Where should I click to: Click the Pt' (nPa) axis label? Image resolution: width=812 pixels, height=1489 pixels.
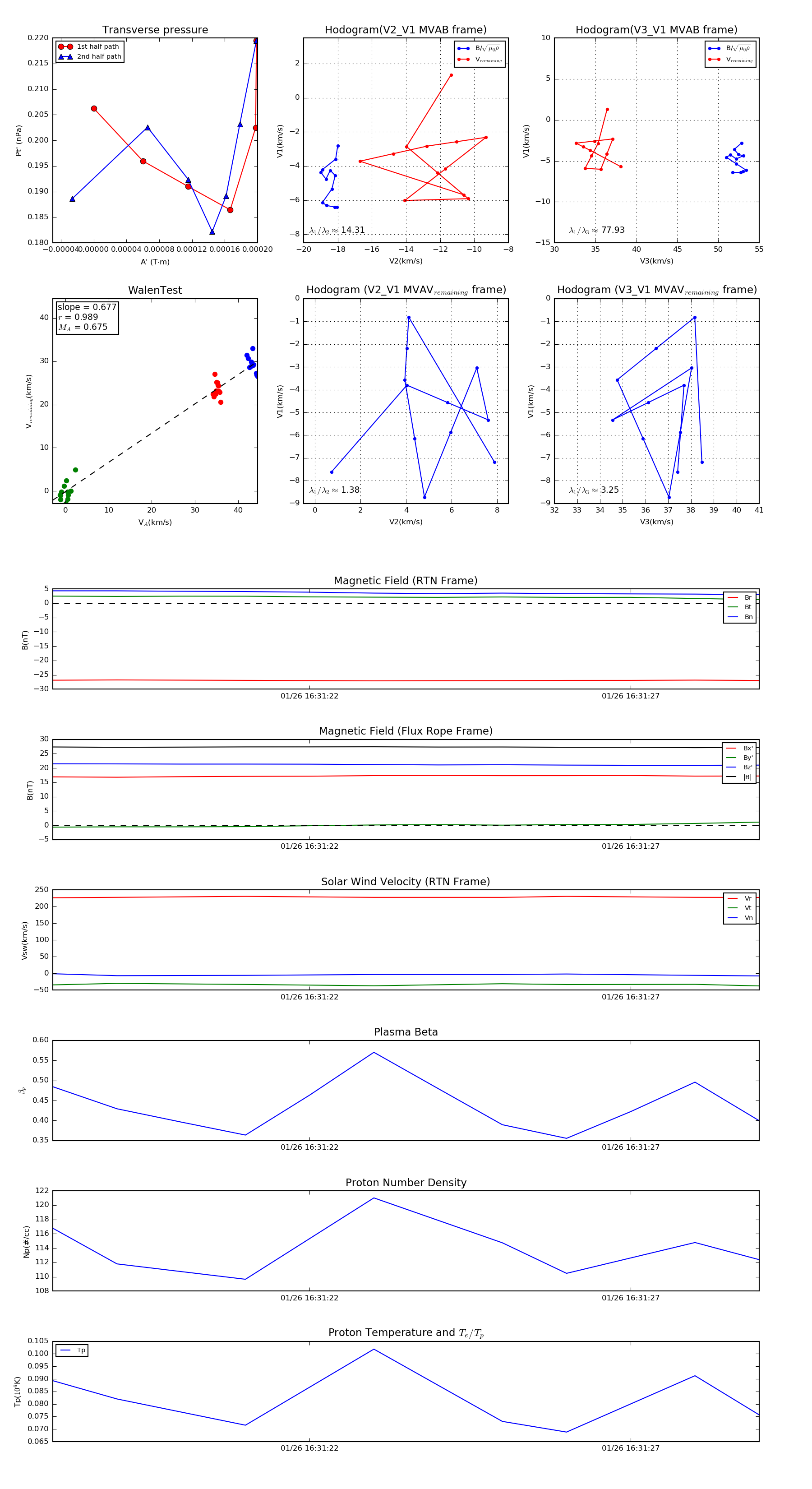[18, 140]
